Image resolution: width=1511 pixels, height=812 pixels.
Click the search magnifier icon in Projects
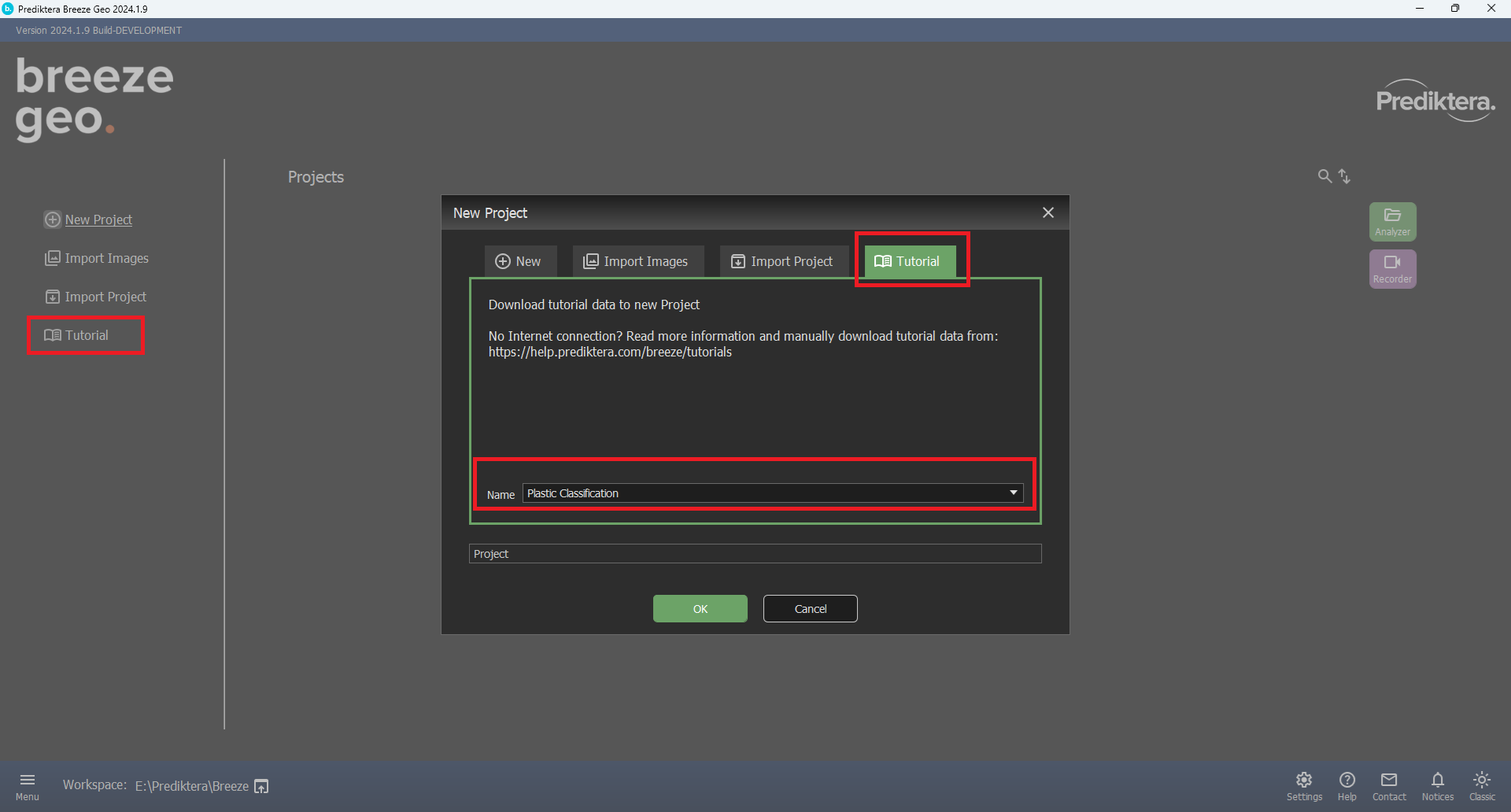pos(1324,176)
